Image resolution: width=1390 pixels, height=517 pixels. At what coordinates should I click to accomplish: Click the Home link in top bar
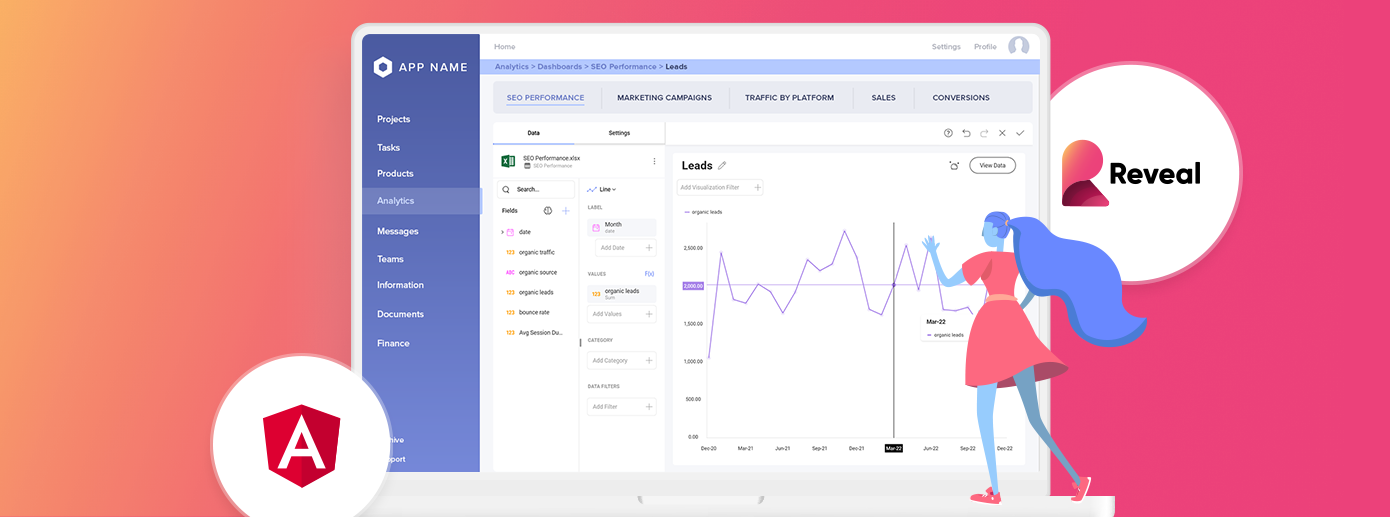(505, 47)
